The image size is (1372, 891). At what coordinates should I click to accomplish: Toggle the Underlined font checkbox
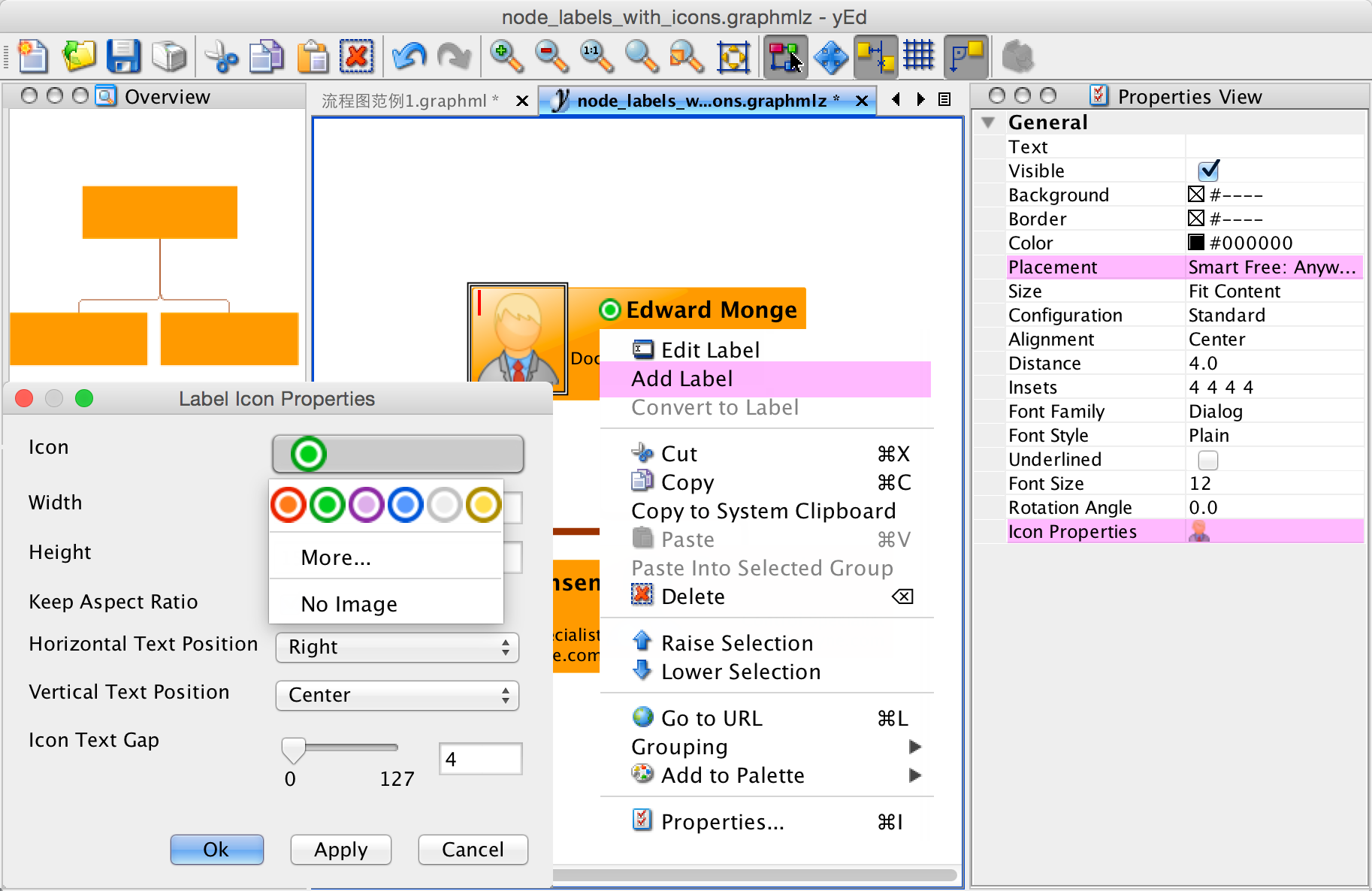[x=1208, y=460]
